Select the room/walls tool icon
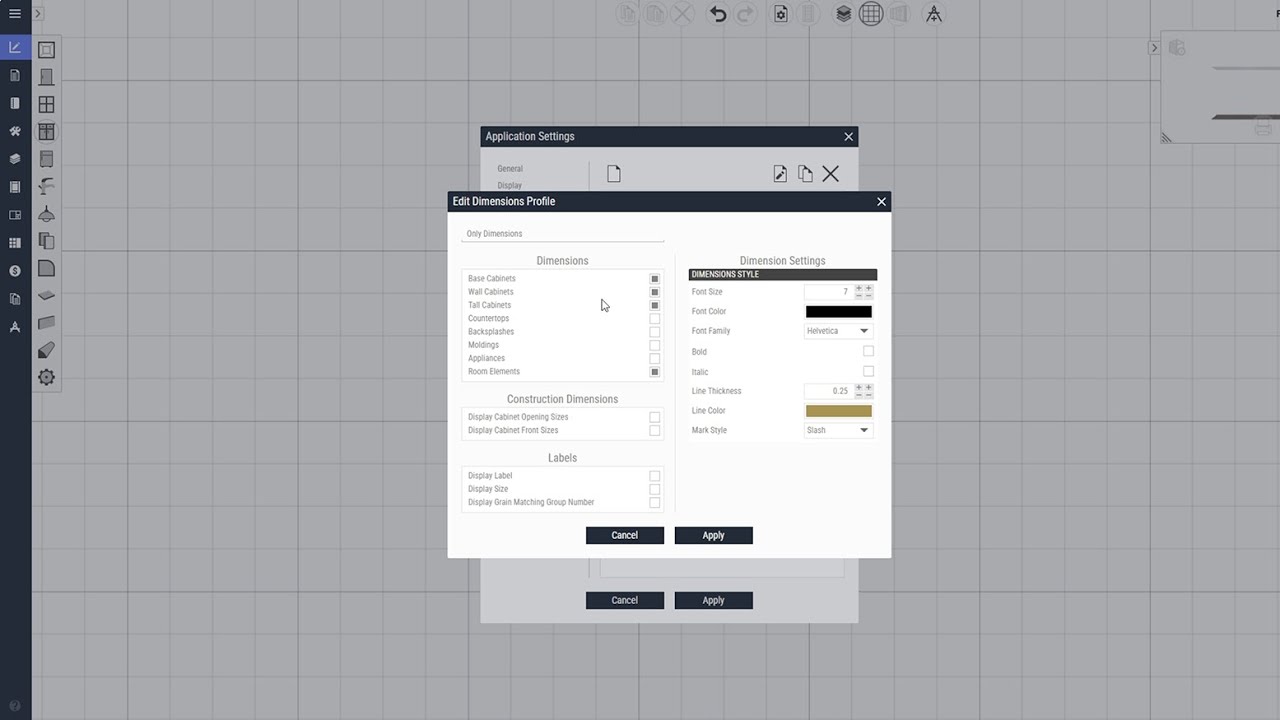This screenshot has height=720, width=1280. tap(46, 50)
